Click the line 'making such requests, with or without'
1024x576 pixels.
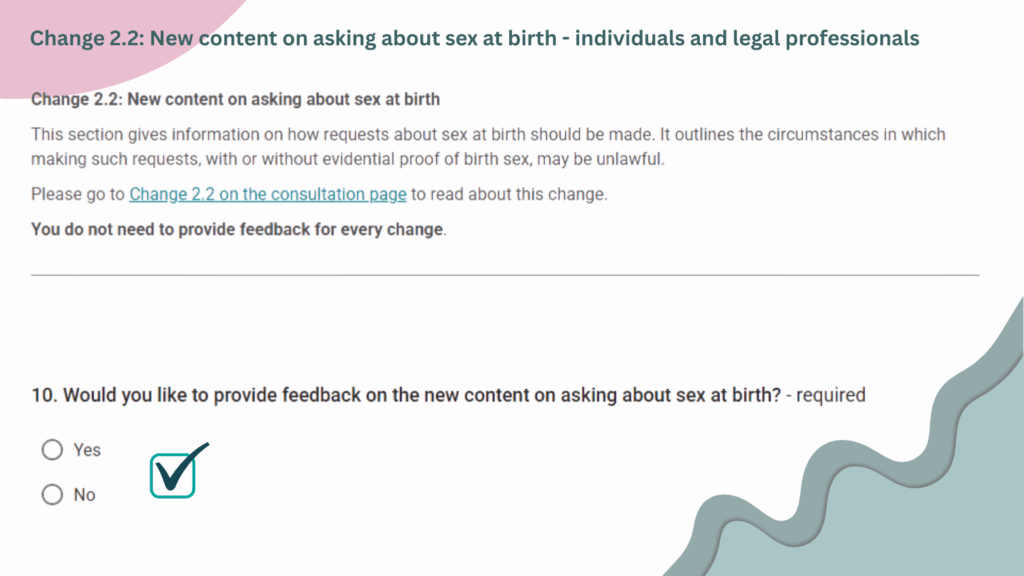(347, 159)
